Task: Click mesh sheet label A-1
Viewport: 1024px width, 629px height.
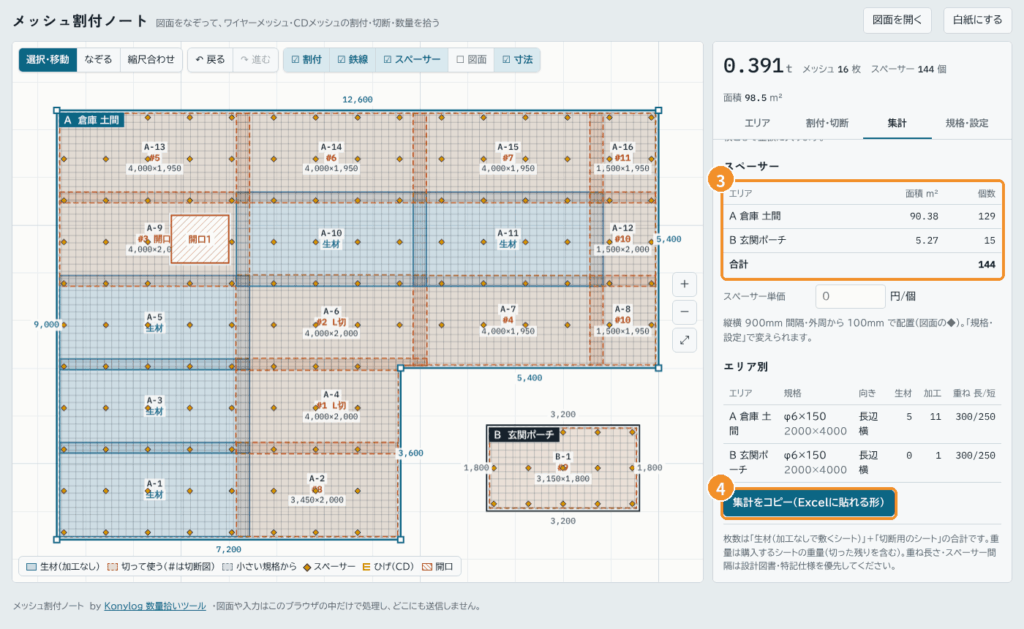Action: (x=154, y=483)
